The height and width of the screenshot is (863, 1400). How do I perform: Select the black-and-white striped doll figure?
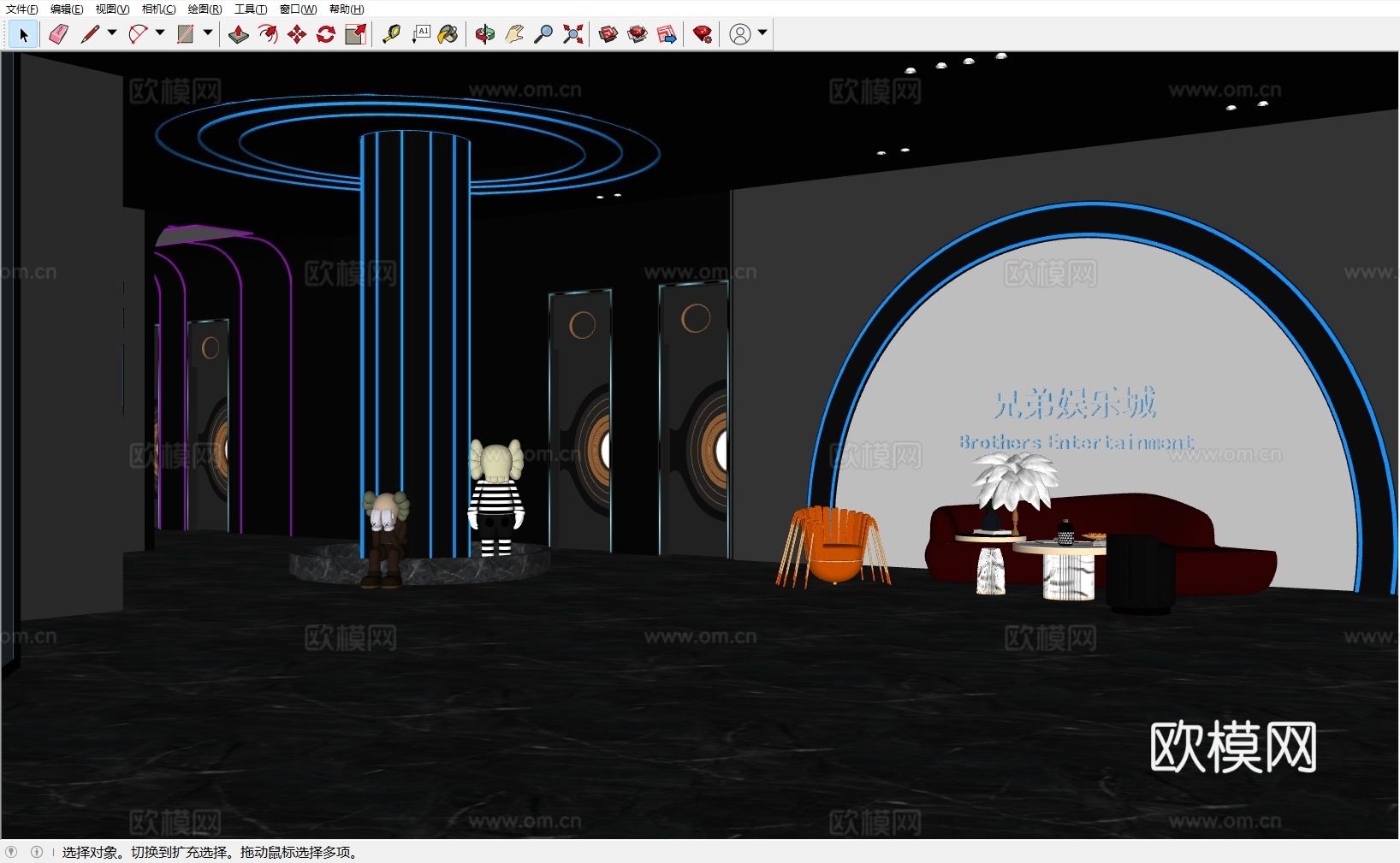495,498
